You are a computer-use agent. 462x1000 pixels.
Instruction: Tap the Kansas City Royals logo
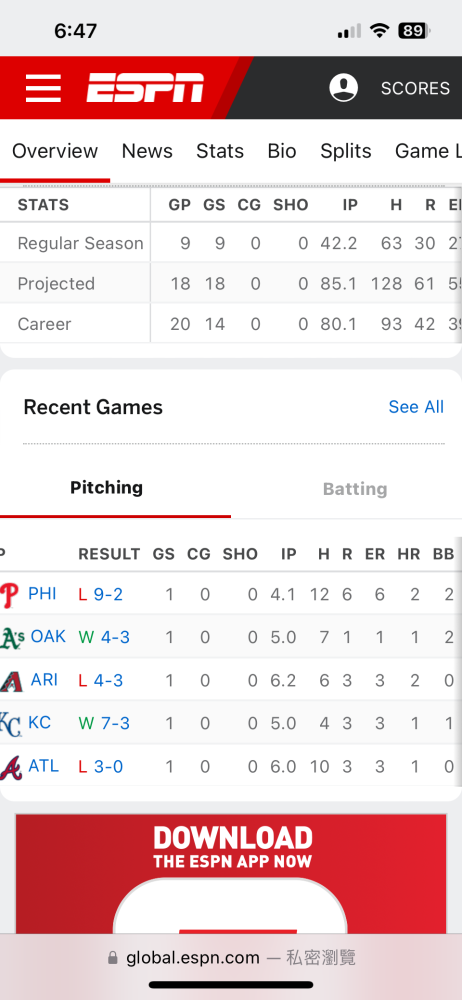click(x=10, y=724)
